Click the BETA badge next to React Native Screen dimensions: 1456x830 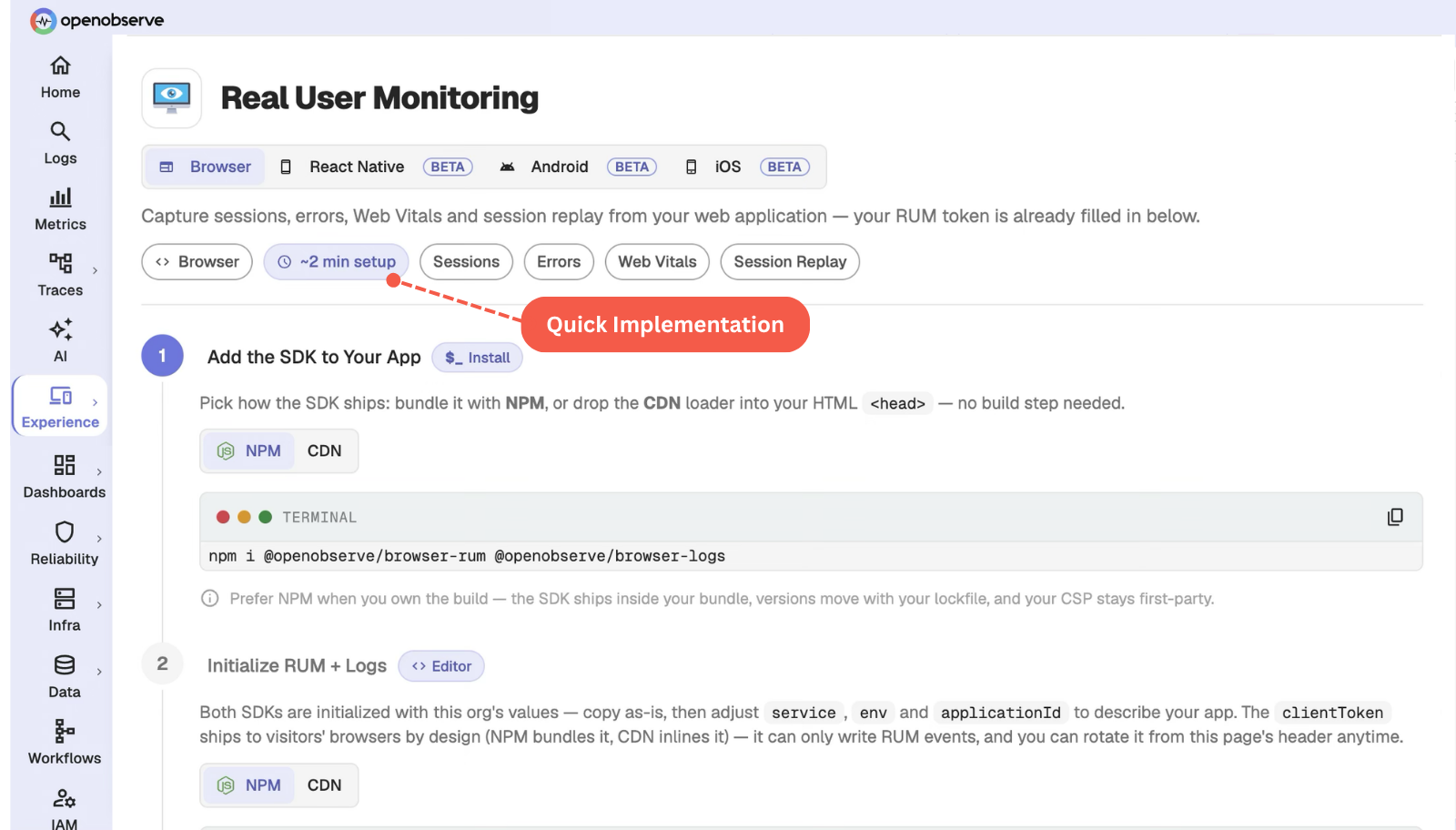click(448, 167)
